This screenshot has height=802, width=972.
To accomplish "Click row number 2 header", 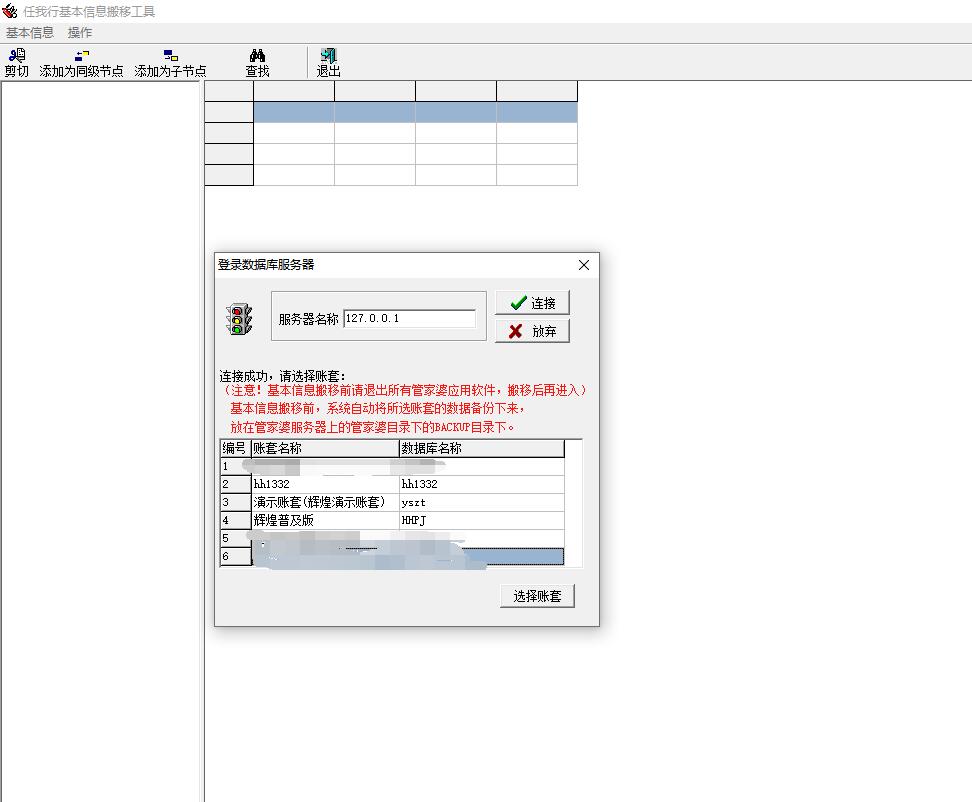I will click(x=236, y=484).
